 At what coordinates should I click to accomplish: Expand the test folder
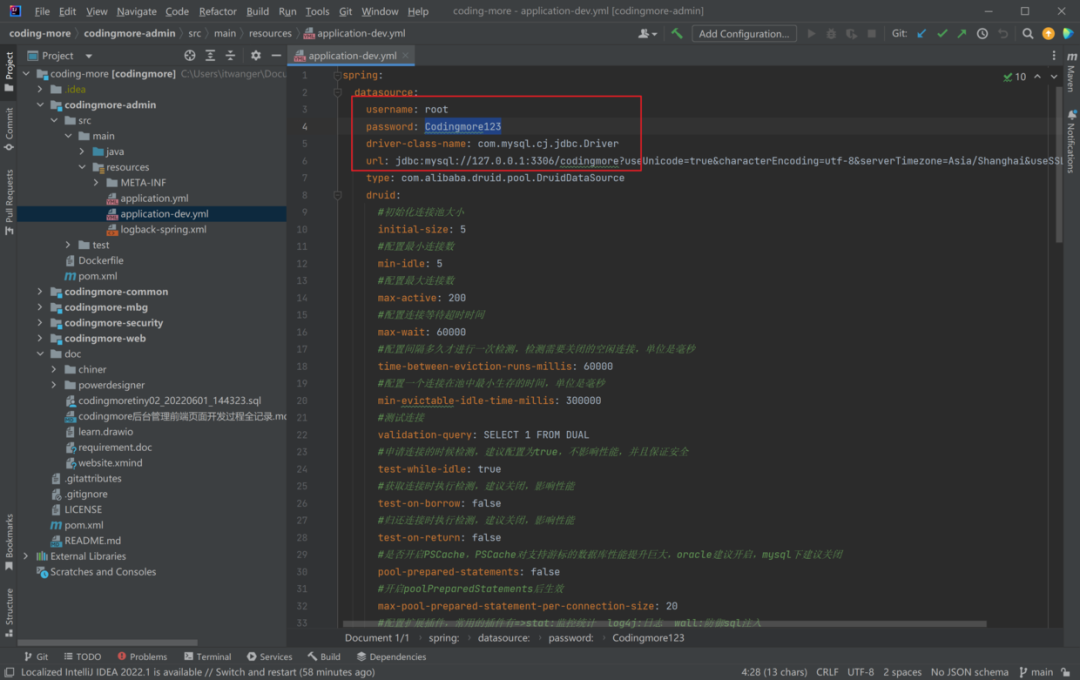click(68, 245)
